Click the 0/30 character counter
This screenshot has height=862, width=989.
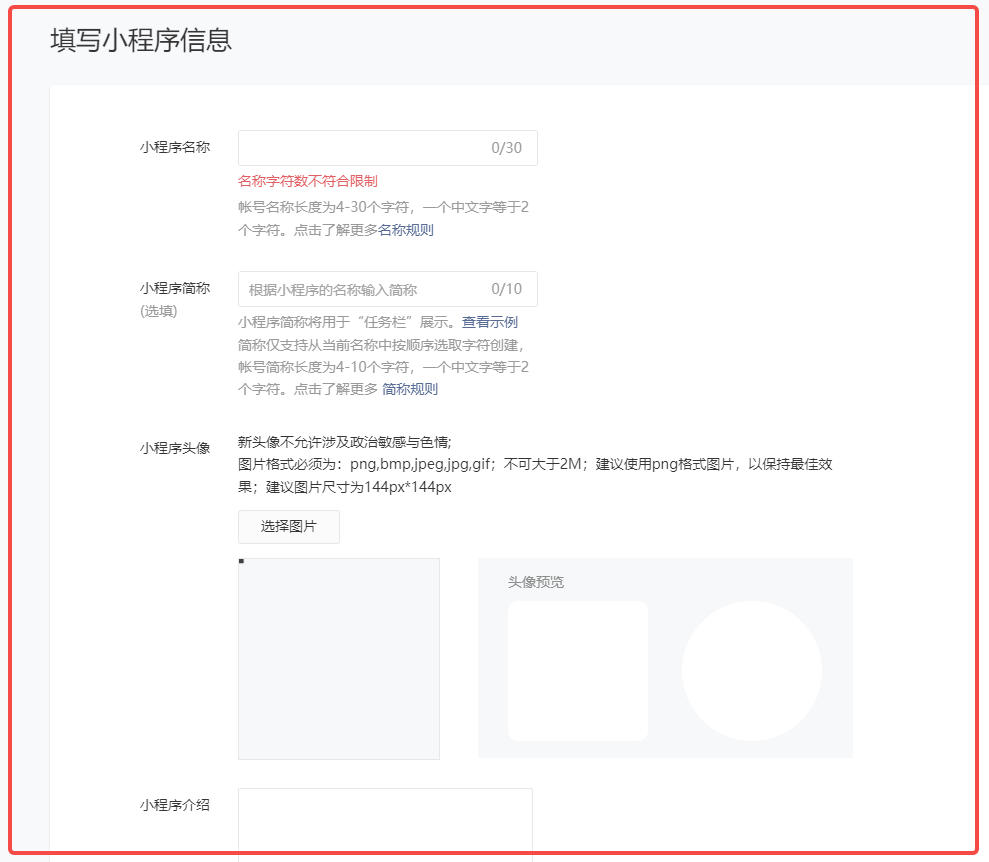click(506, 148)
